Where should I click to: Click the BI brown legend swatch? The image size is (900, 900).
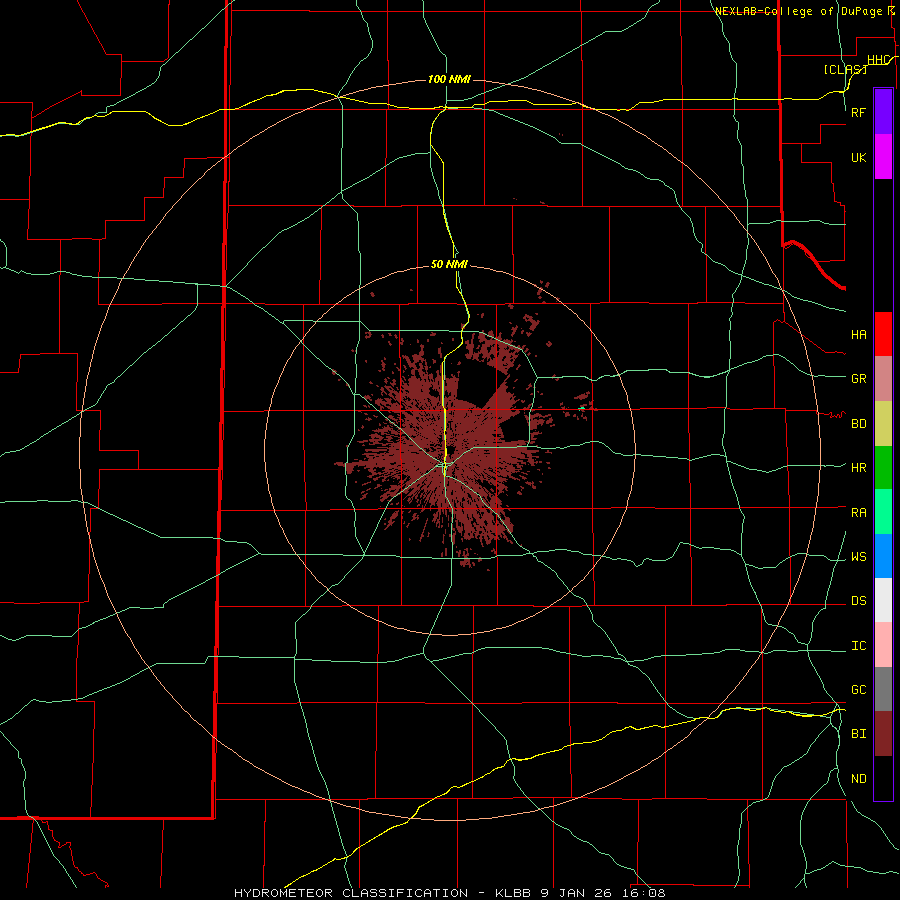point(883,734)
